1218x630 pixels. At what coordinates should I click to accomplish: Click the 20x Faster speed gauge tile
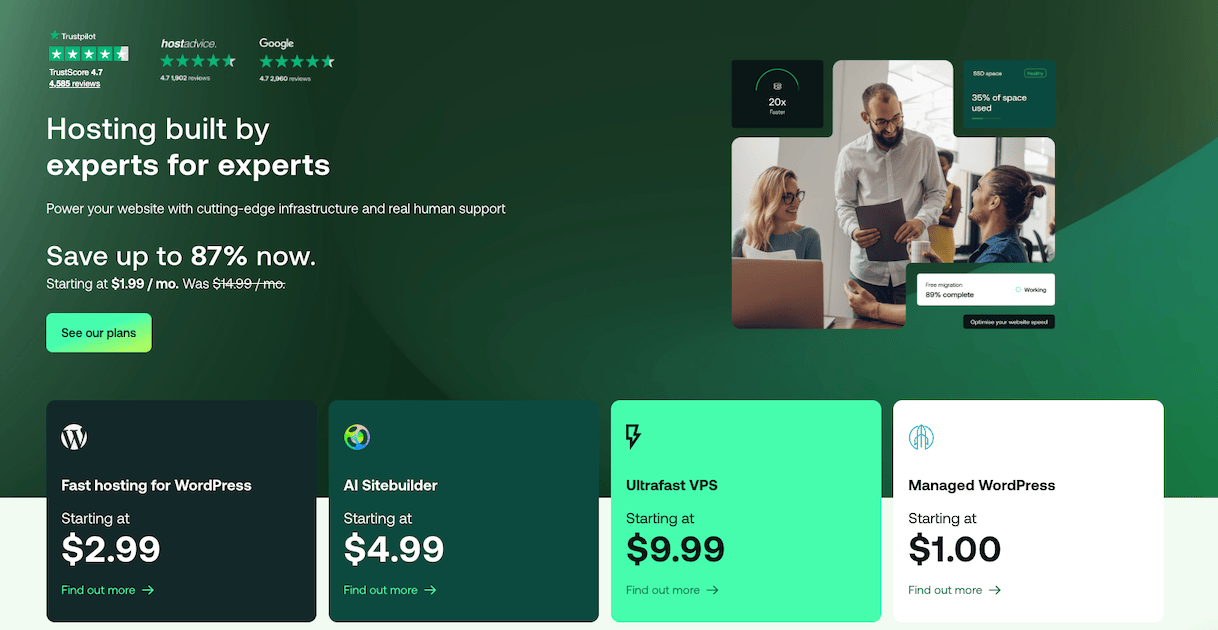point(777,94)
